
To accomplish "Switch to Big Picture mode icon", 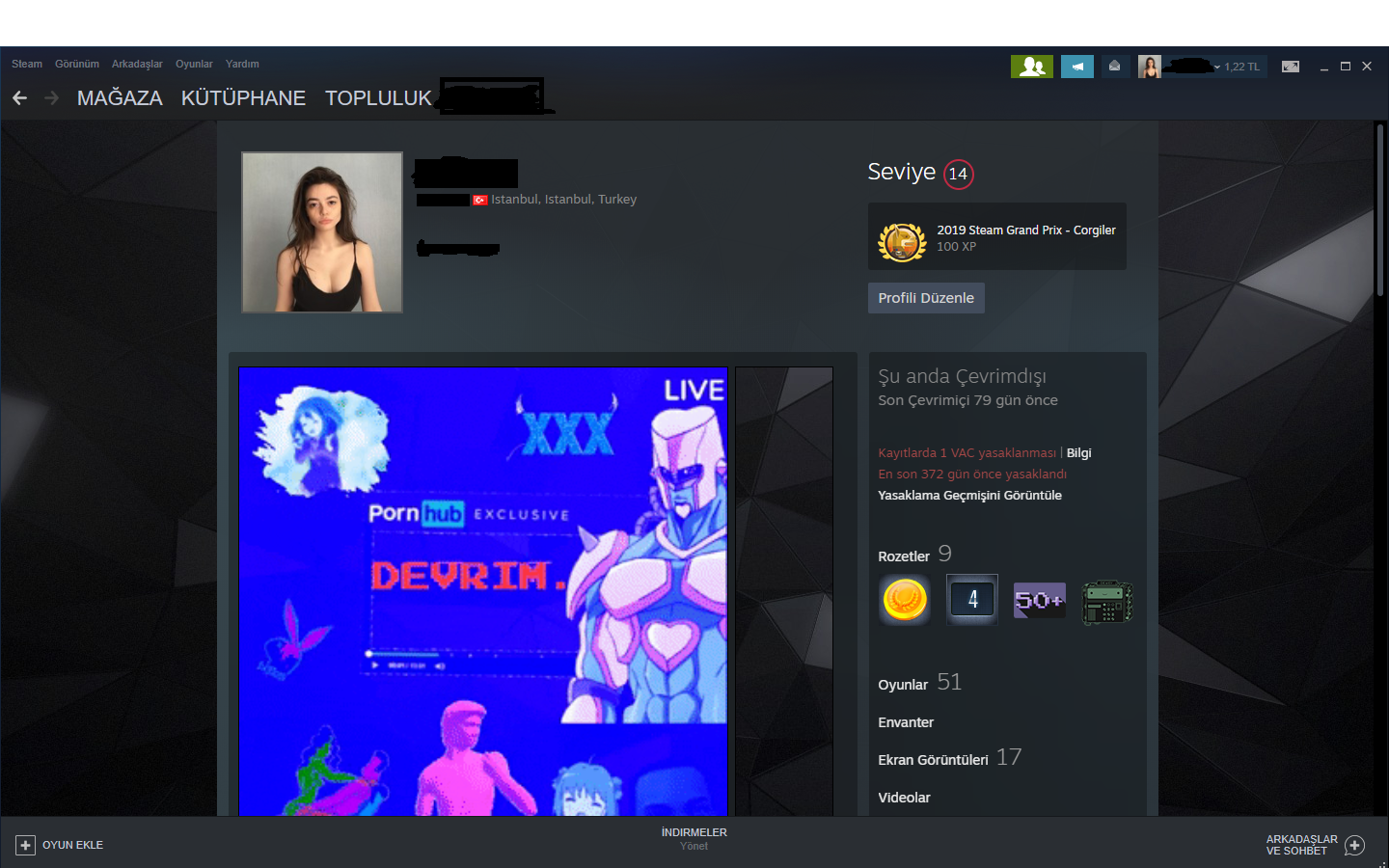I will 1291,67.
